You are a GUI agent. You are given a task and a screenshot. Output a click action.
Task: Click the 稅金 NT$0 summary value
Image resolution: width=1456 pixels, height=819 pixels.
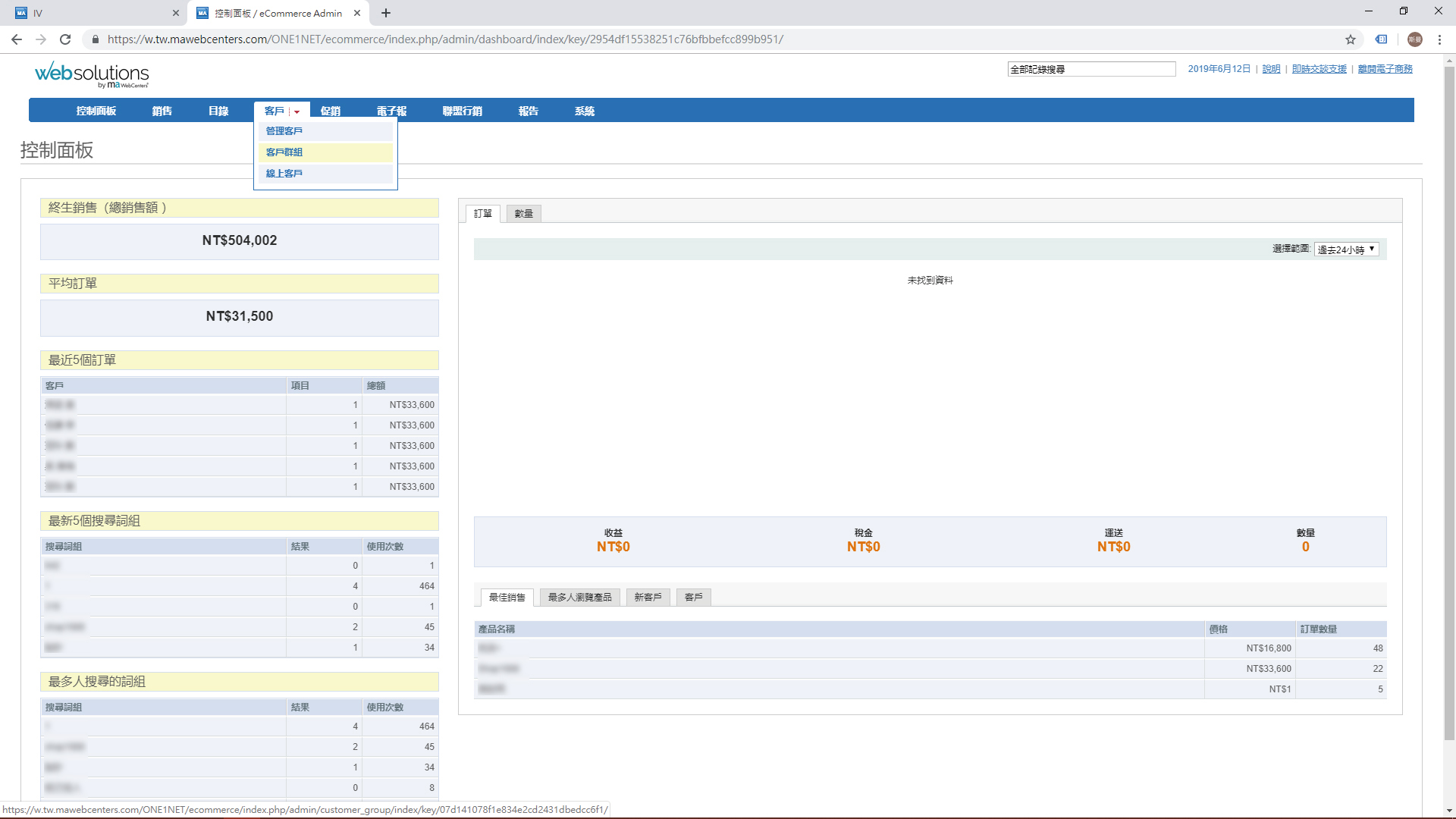[x=864, y=547]
